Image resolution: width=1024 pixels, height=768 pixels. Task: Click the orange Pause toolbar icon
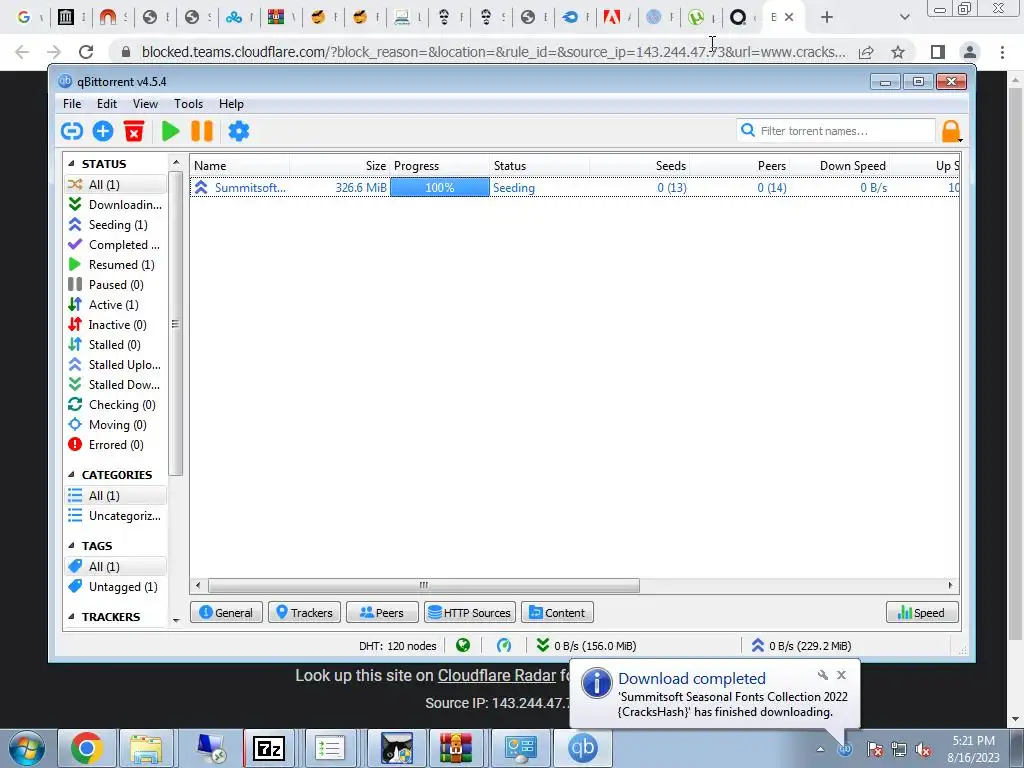pos(202,131)
